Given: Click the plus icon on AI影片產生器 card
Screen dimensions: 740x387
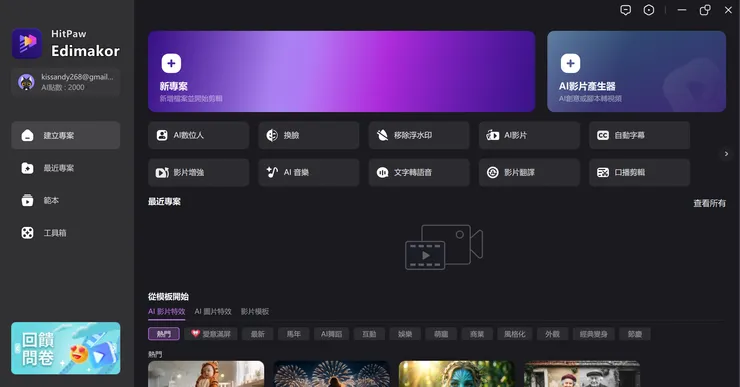Looking at the screenshot, I should pyautogui.click(x=571, y=63).
